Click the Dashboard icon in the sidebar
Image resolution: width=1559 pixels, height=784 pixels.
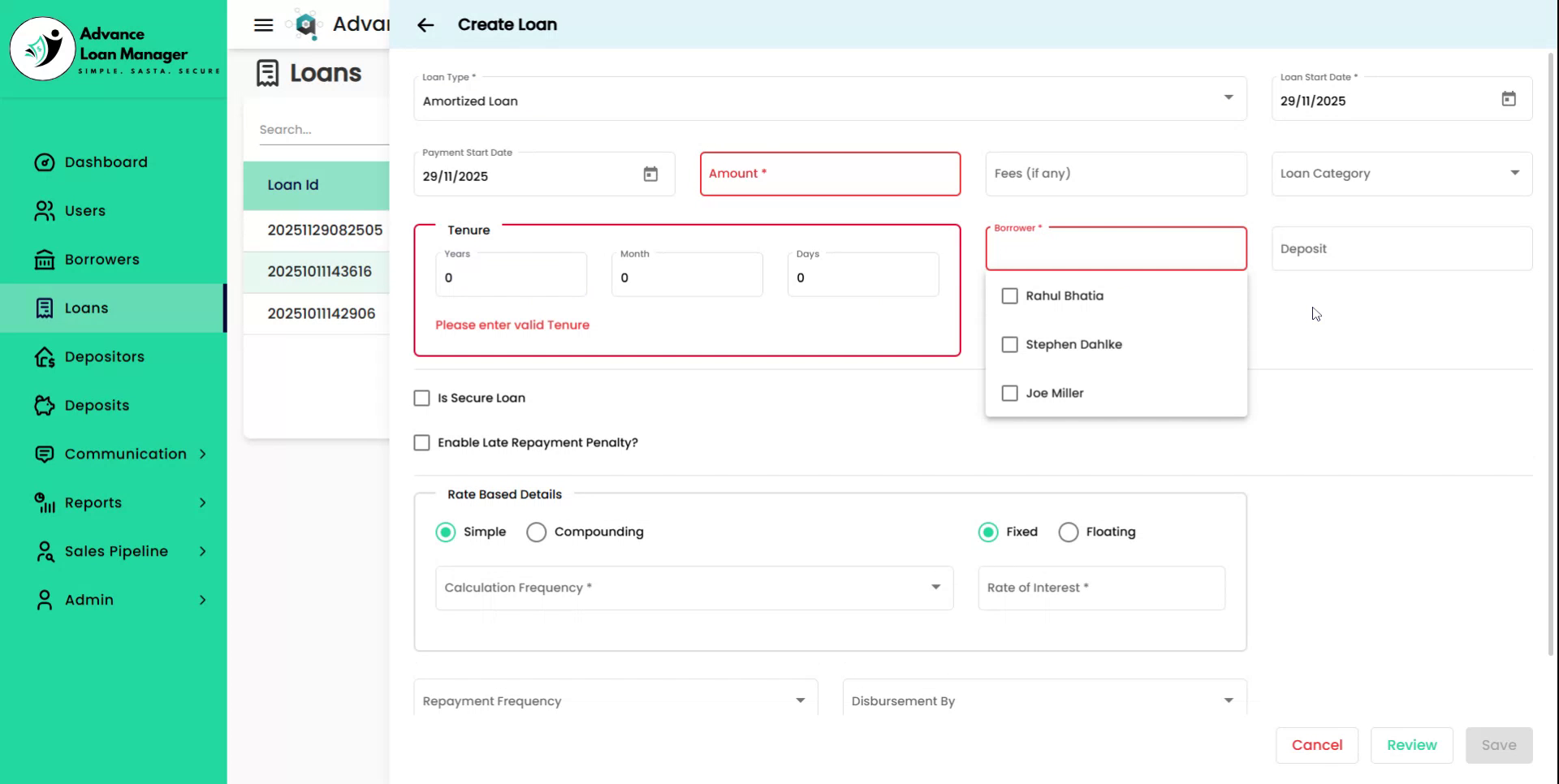(45, 162)
